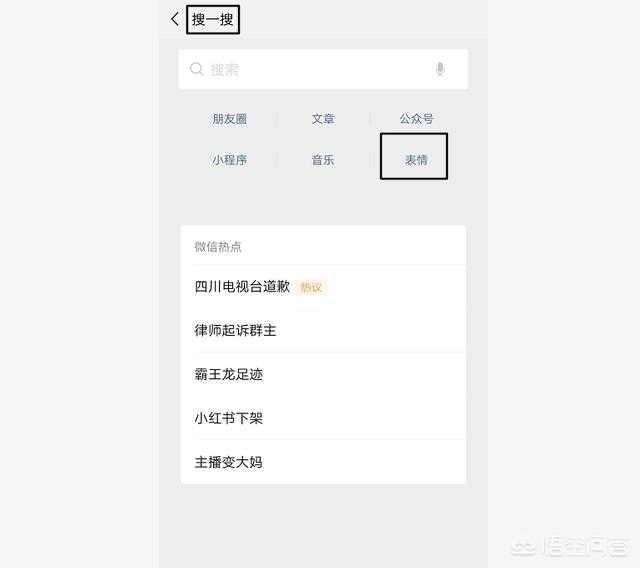
Task: Tap the back arrow icon
Action: click(175, 19)
